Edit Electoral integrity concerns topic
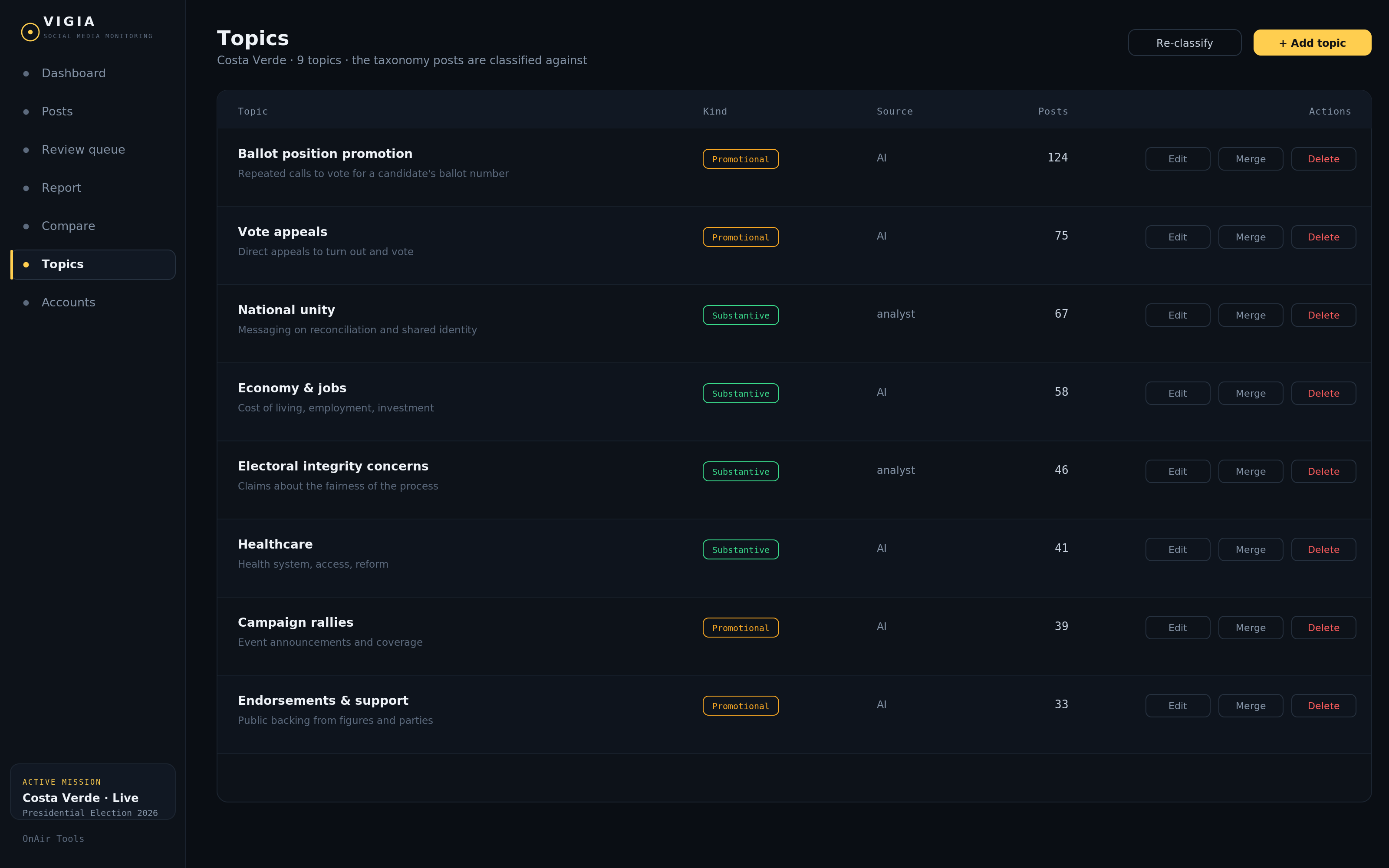The width and height of the screenshot is (1389, 868). [x=1177, y=471]
